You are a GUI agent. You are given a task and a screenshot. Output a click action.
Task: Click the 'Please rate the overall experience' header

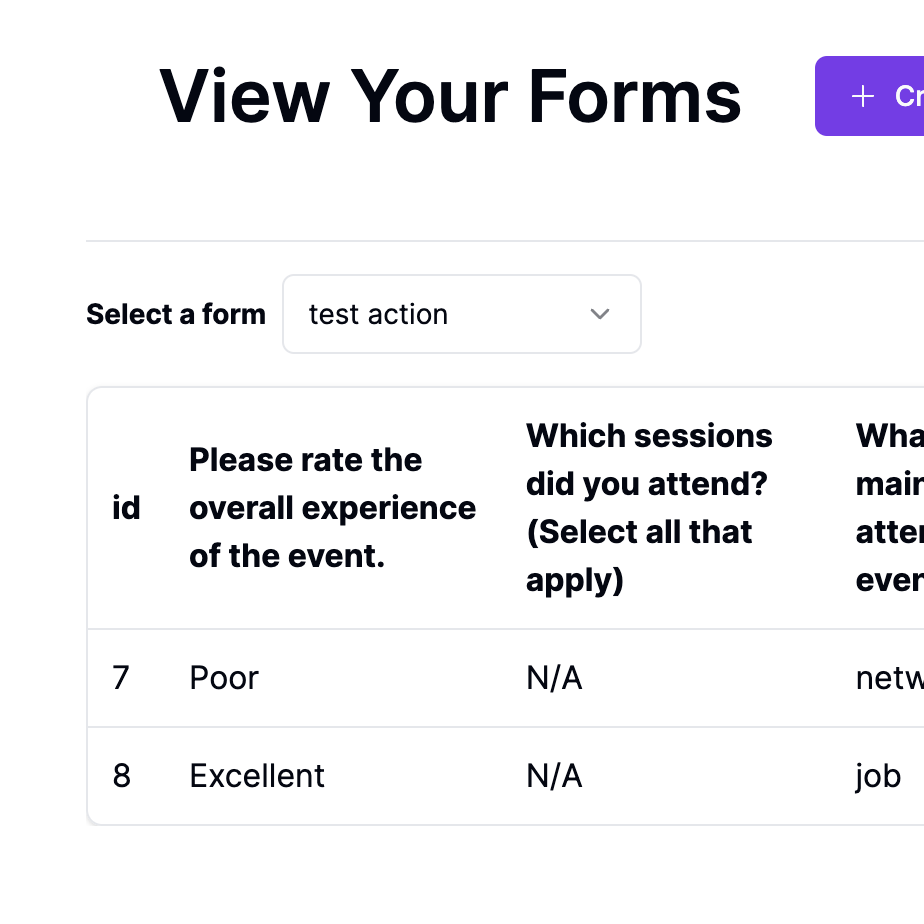332,507
